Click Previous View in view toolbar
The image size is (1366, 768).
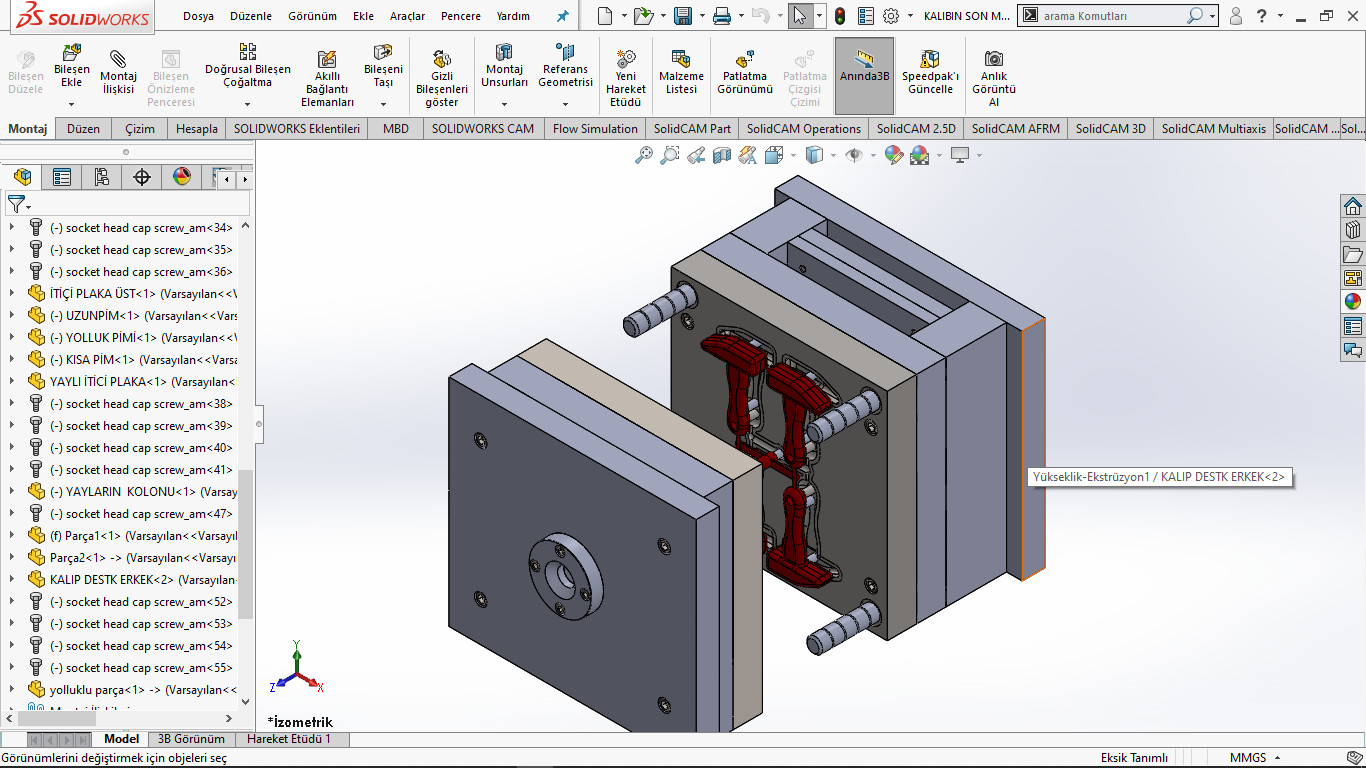(x=696, y=155)
